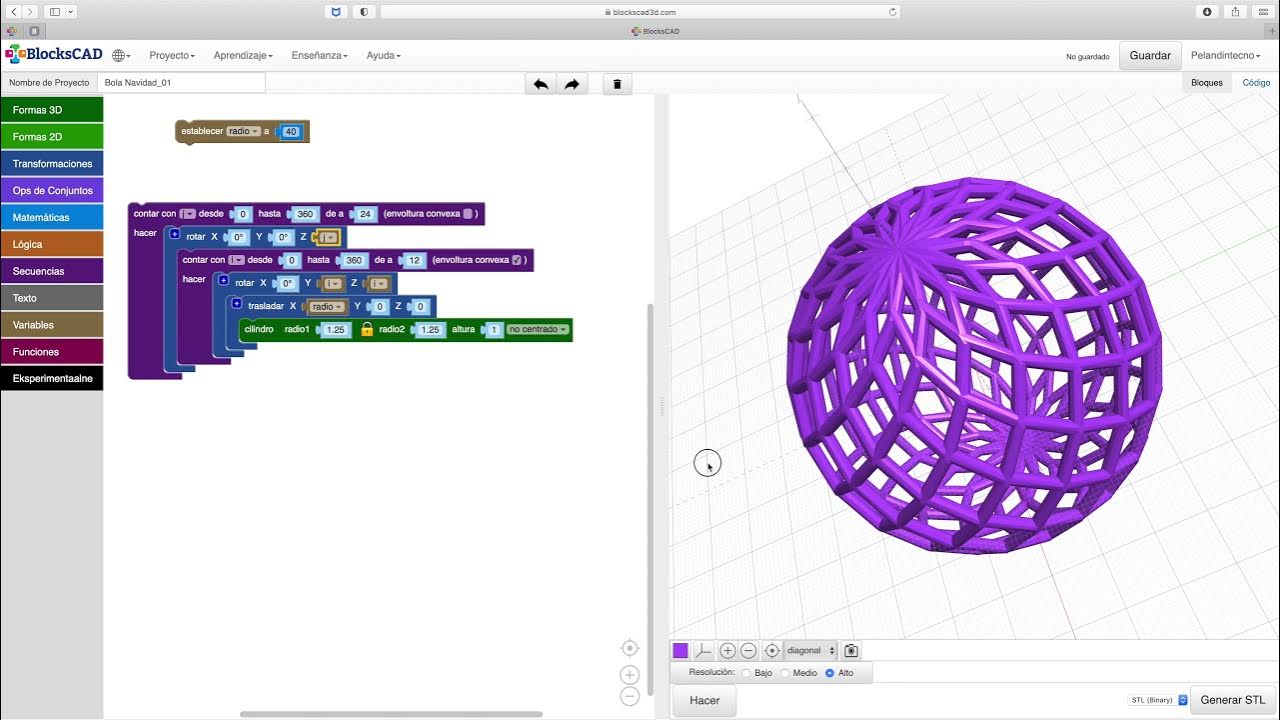Zoom out the 3D viewer
The width and height of the screenshot is (1280, 720).
748,650
